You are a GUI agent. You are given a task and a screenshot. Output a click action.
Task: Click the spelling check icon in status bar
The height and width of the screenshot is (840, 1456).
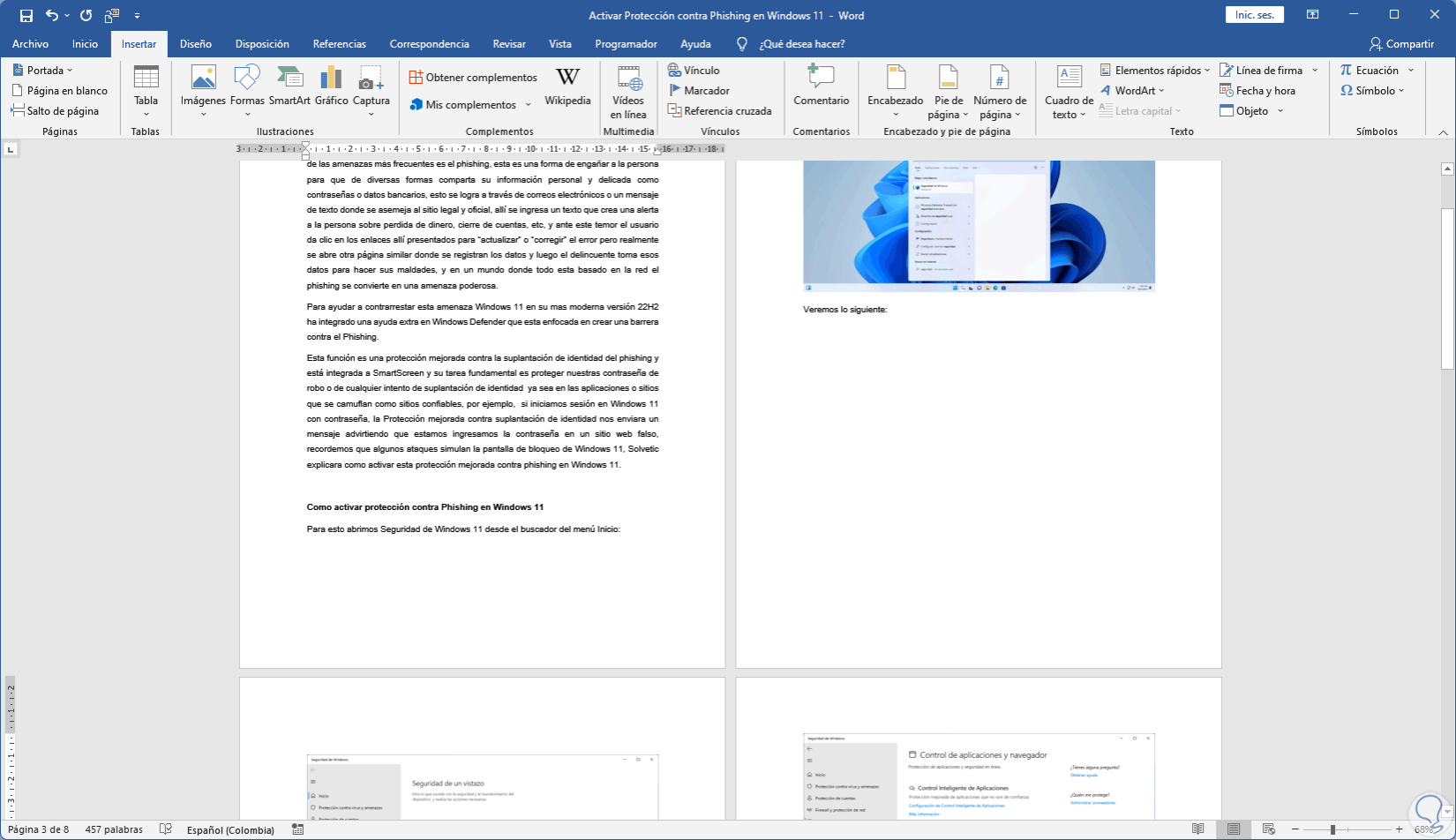tap(165, 829)
